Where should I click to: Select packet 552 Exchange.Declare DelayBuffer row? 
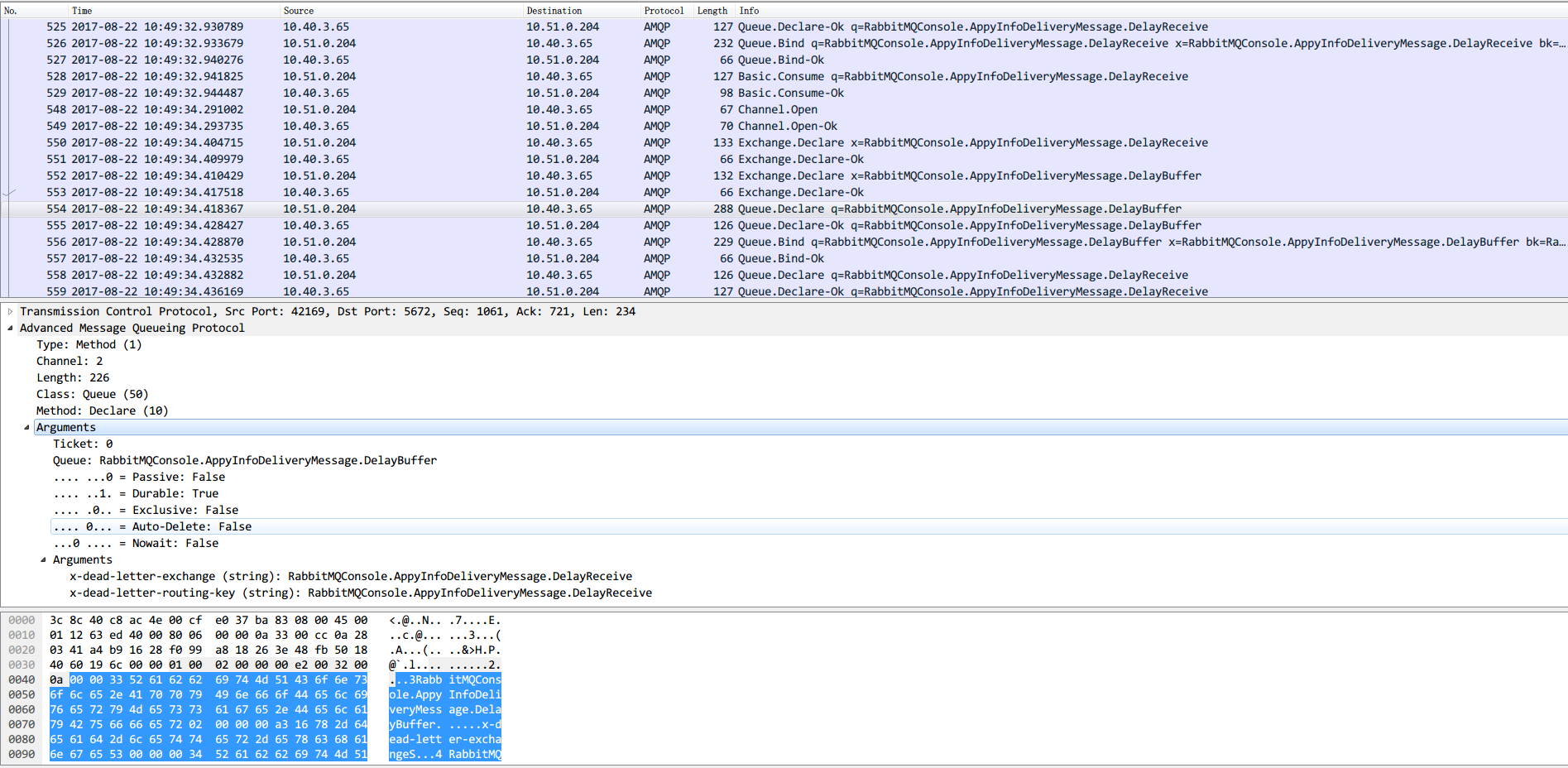click(x=784, y=175)
